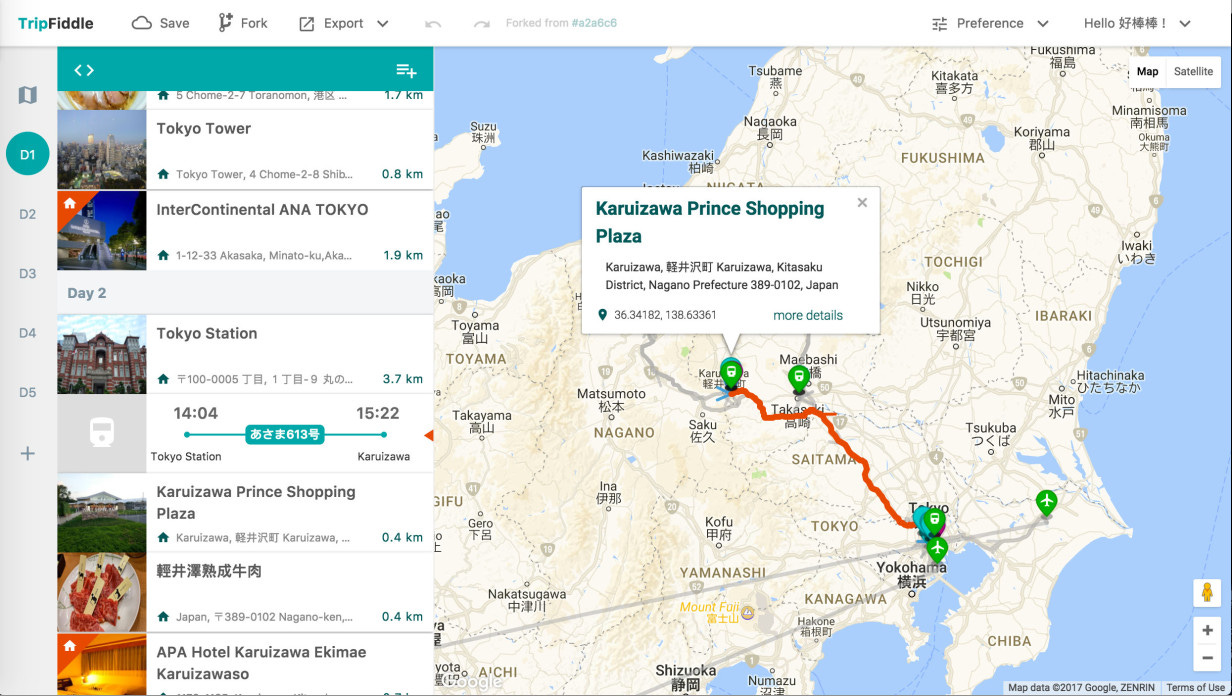The image size is (1232, 696).
Task: Select day D4 in sidebar
Action: click(x=28, y=333)
